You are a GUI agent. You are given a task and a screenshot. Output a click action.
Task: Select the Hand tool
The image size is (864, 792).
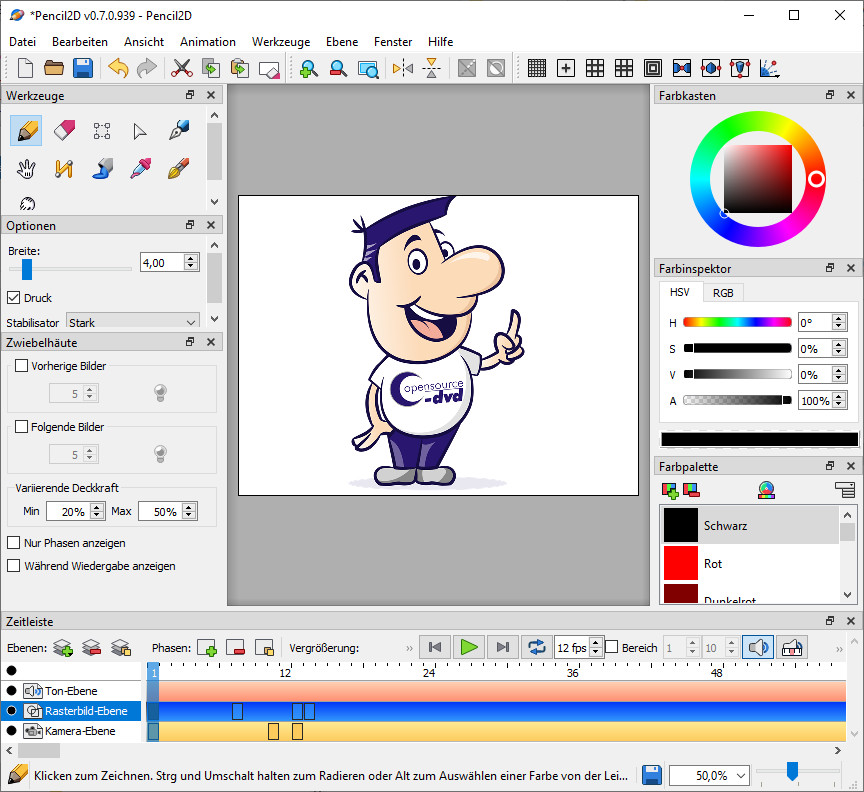(27, 168)
